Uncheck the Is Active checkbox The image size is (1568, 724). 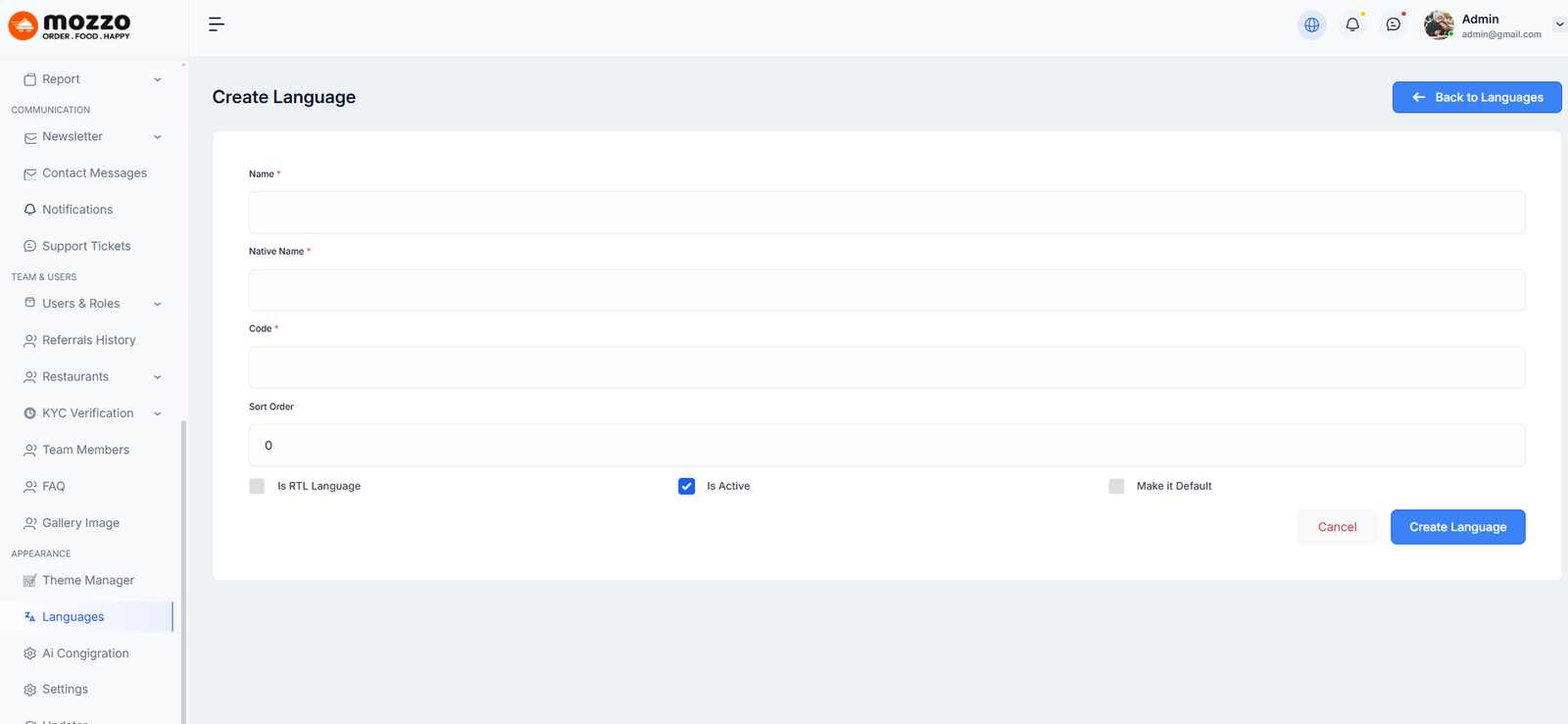tap(686, 486)
